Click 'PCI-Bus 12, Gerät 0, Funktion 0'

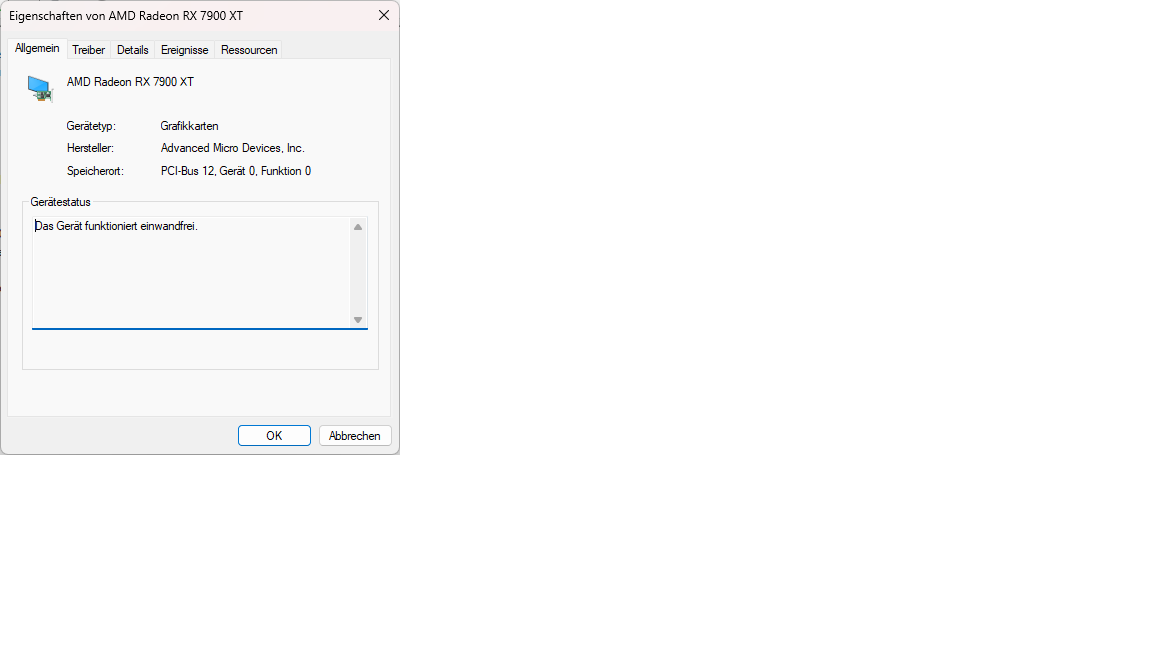pos(236,171)
